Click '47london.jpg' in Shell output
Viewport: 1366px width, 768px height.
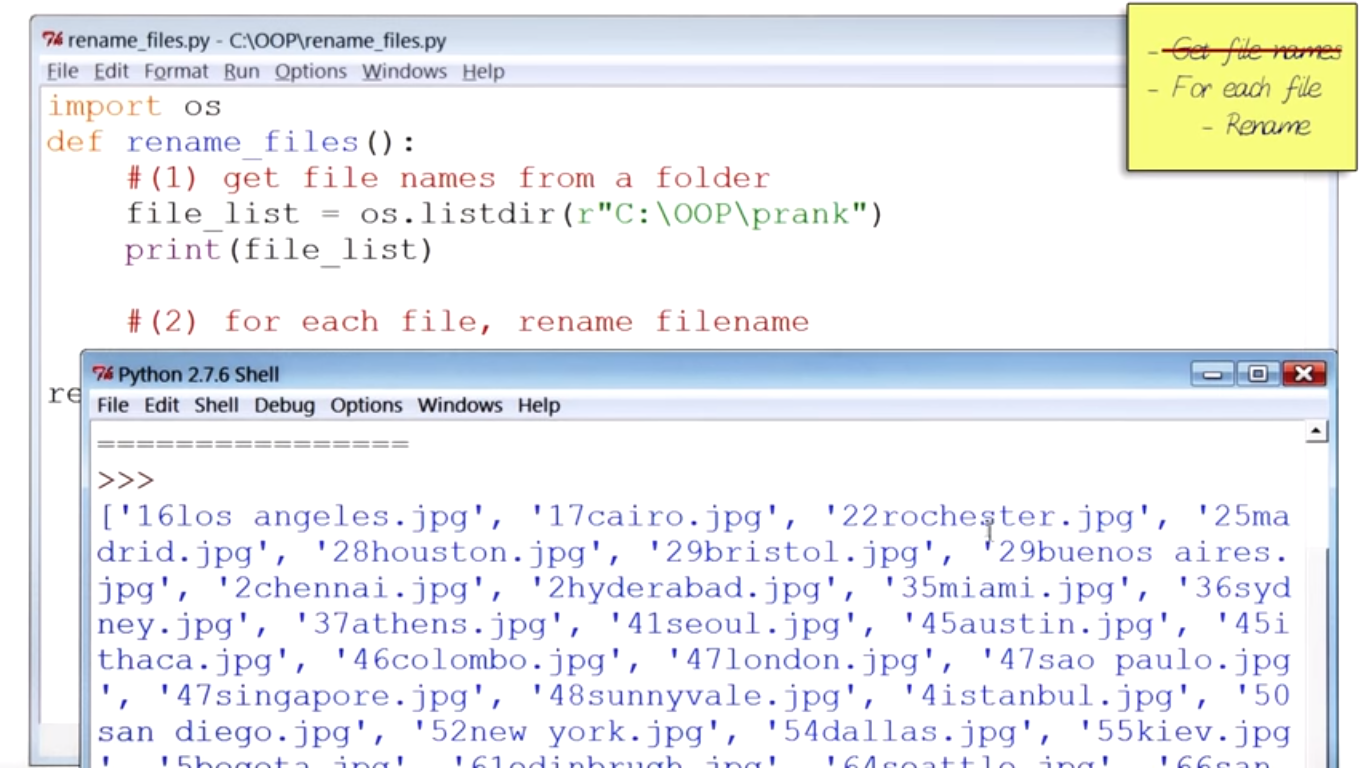[x=803, y=661]
